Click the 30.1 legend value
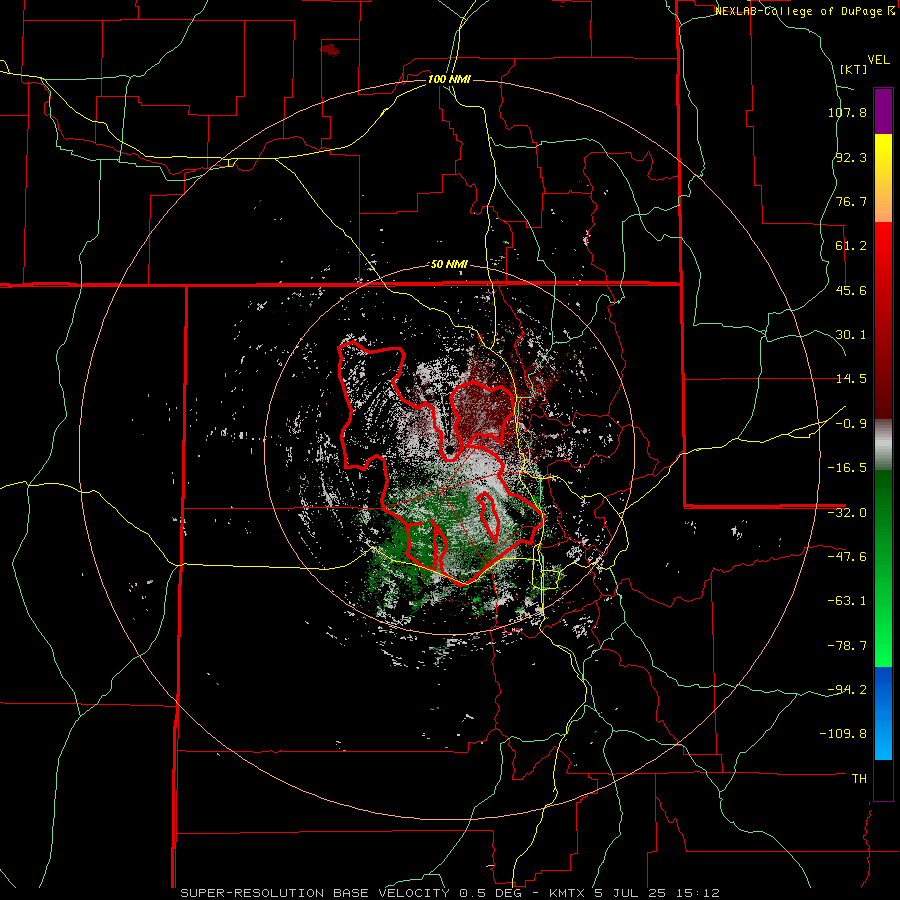 851,335
